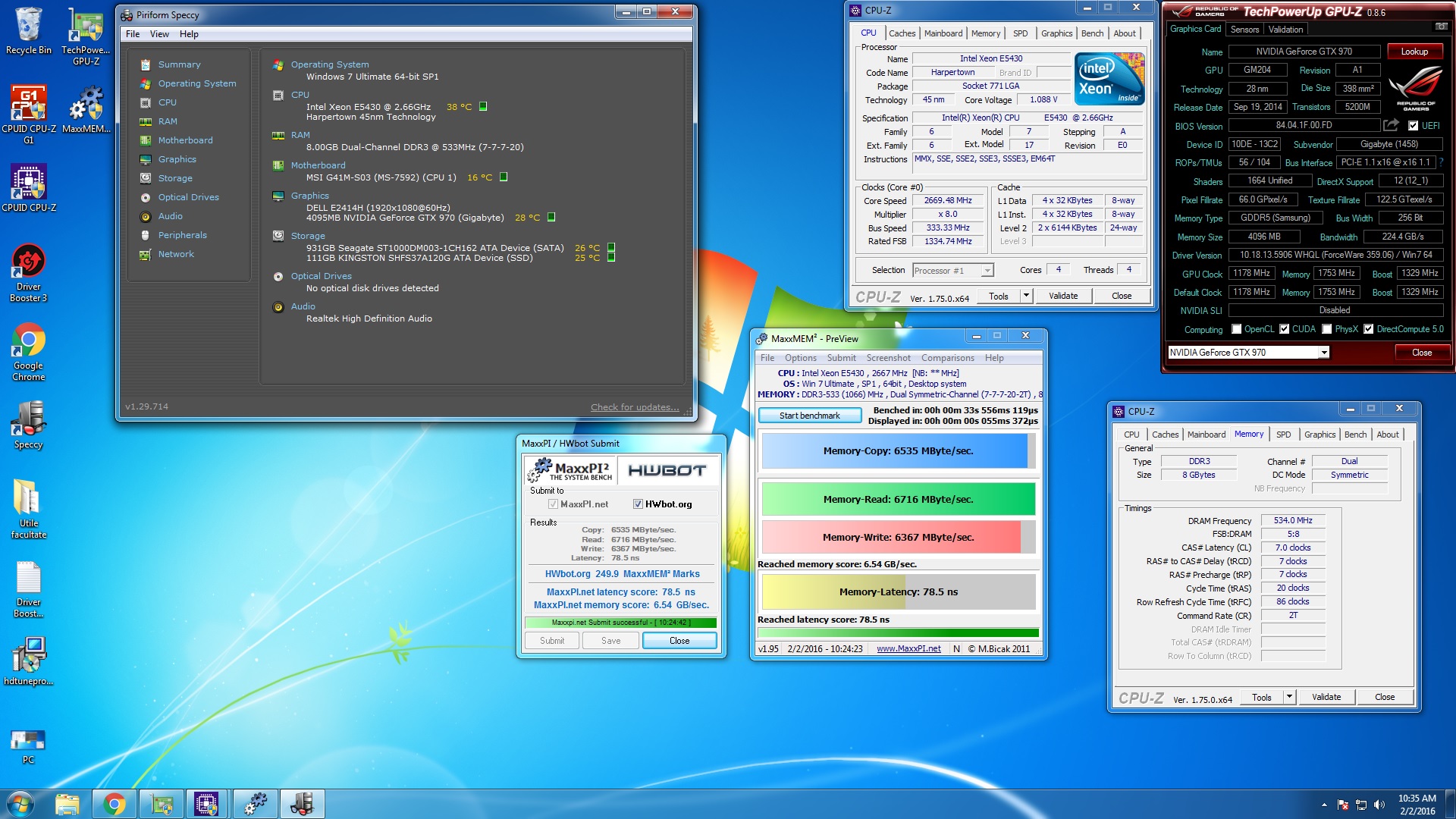This screenshot has width=1456, height=819.
Task: Select Peripherals in Speccy sidebar
Action: pyautogui.click(x=182, y=235)
